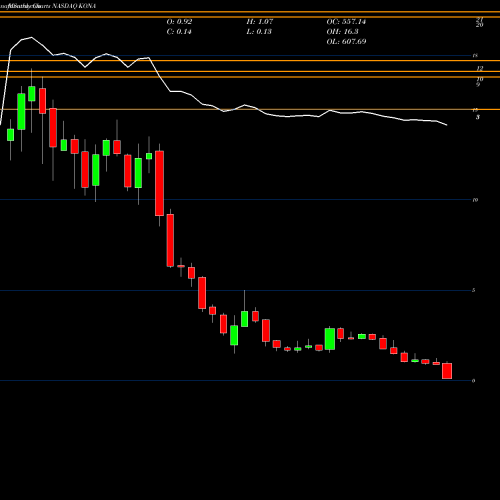The height and width of the screenshot is (500, 500).
Task: Click the OC: 557.14 readout
Action: pos(346,22)
